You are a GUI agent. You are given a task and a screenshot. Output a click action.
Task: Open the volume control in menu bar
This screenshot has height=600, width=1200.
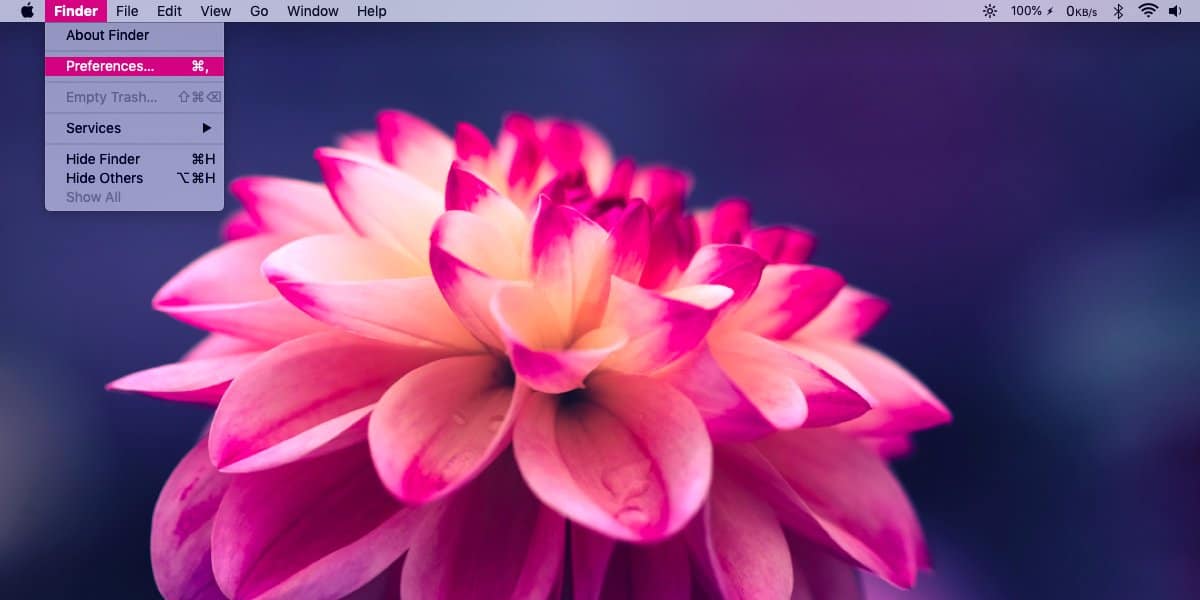coord(1175,11)
